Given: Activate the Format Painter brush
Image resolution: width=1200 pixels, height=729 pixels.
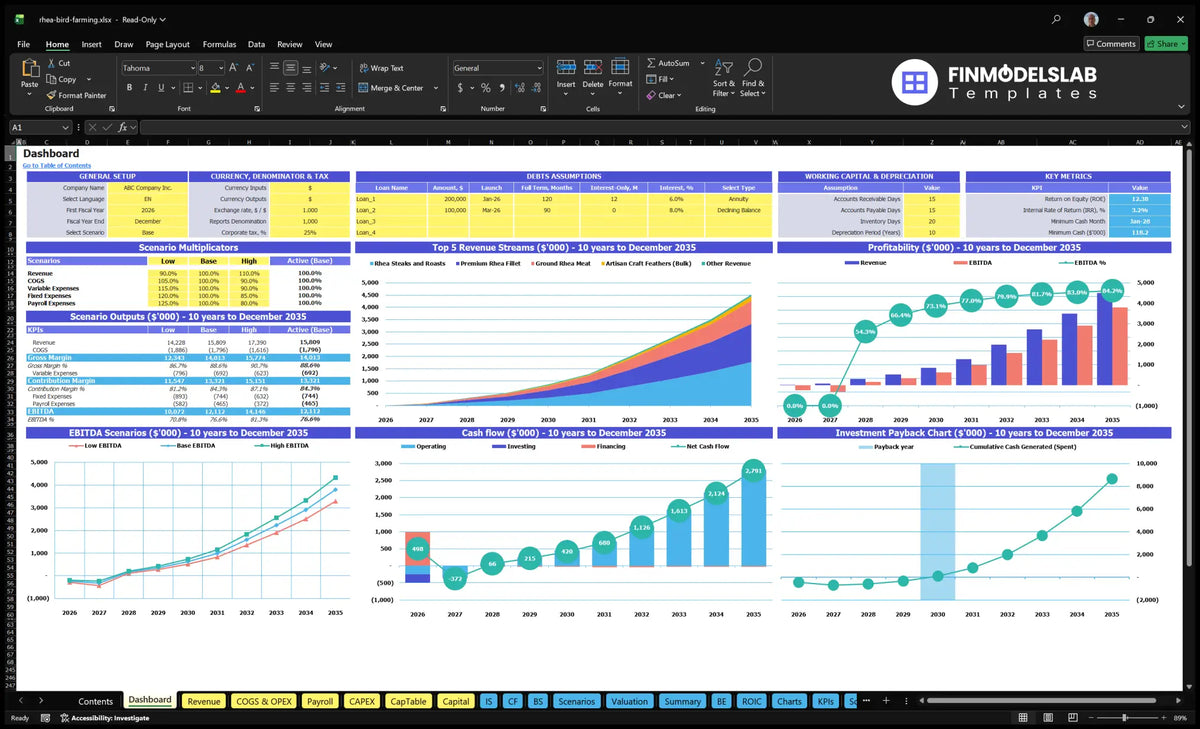Looking at the screenshot, I should click(x=51, y=95).
